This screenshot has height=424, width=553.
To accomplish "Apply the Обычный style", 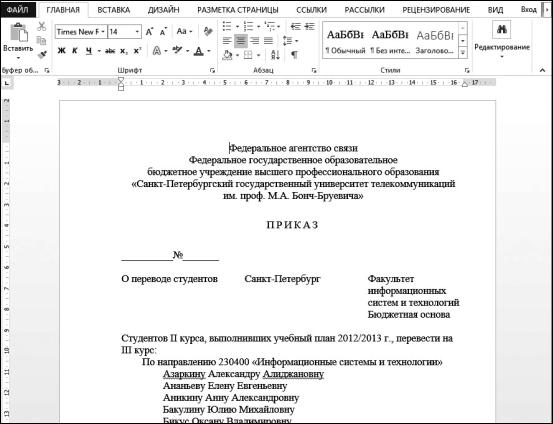I will (345, 41).
